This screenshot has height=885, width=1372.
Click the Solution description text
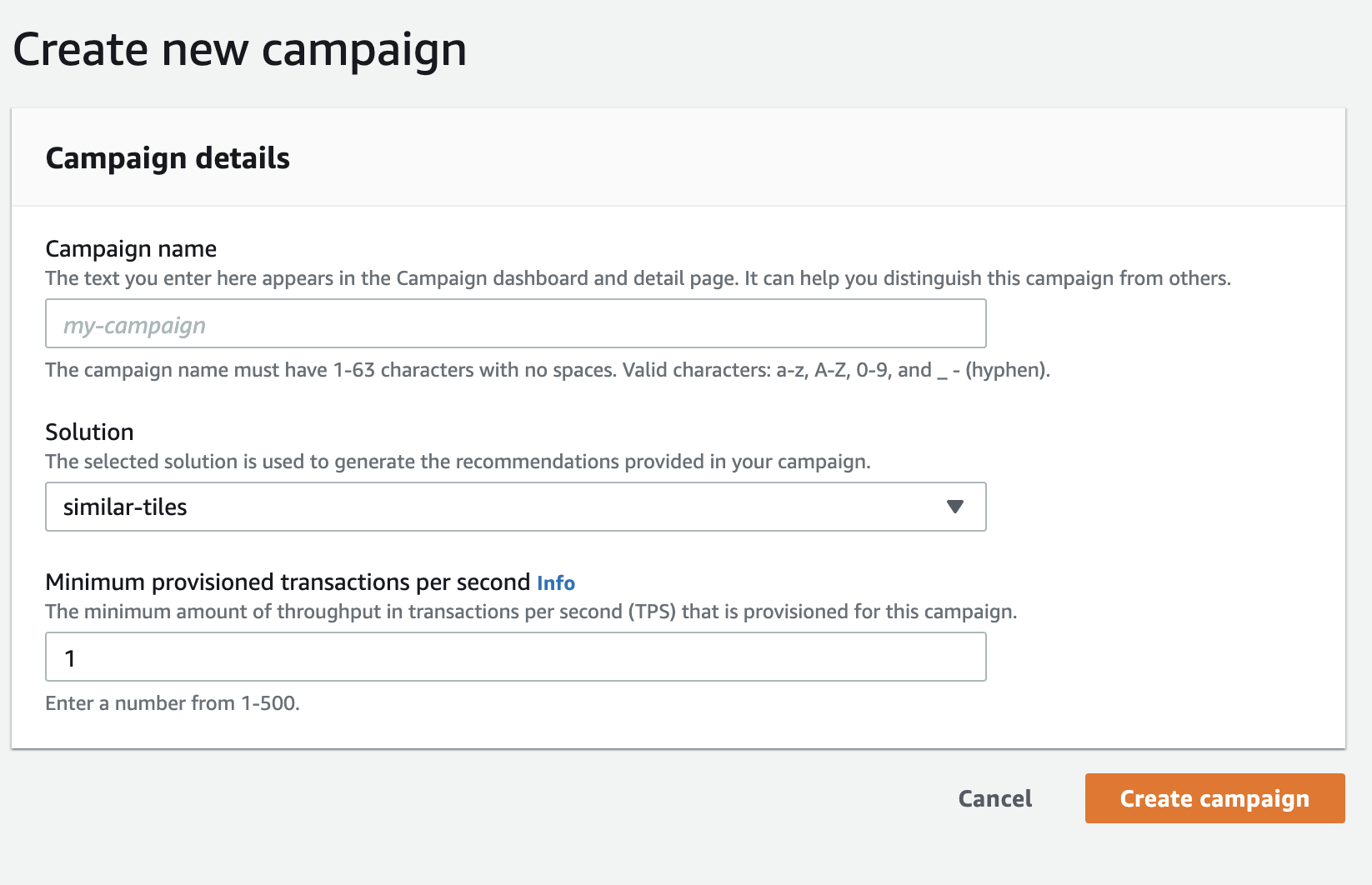tap(458, 462)
